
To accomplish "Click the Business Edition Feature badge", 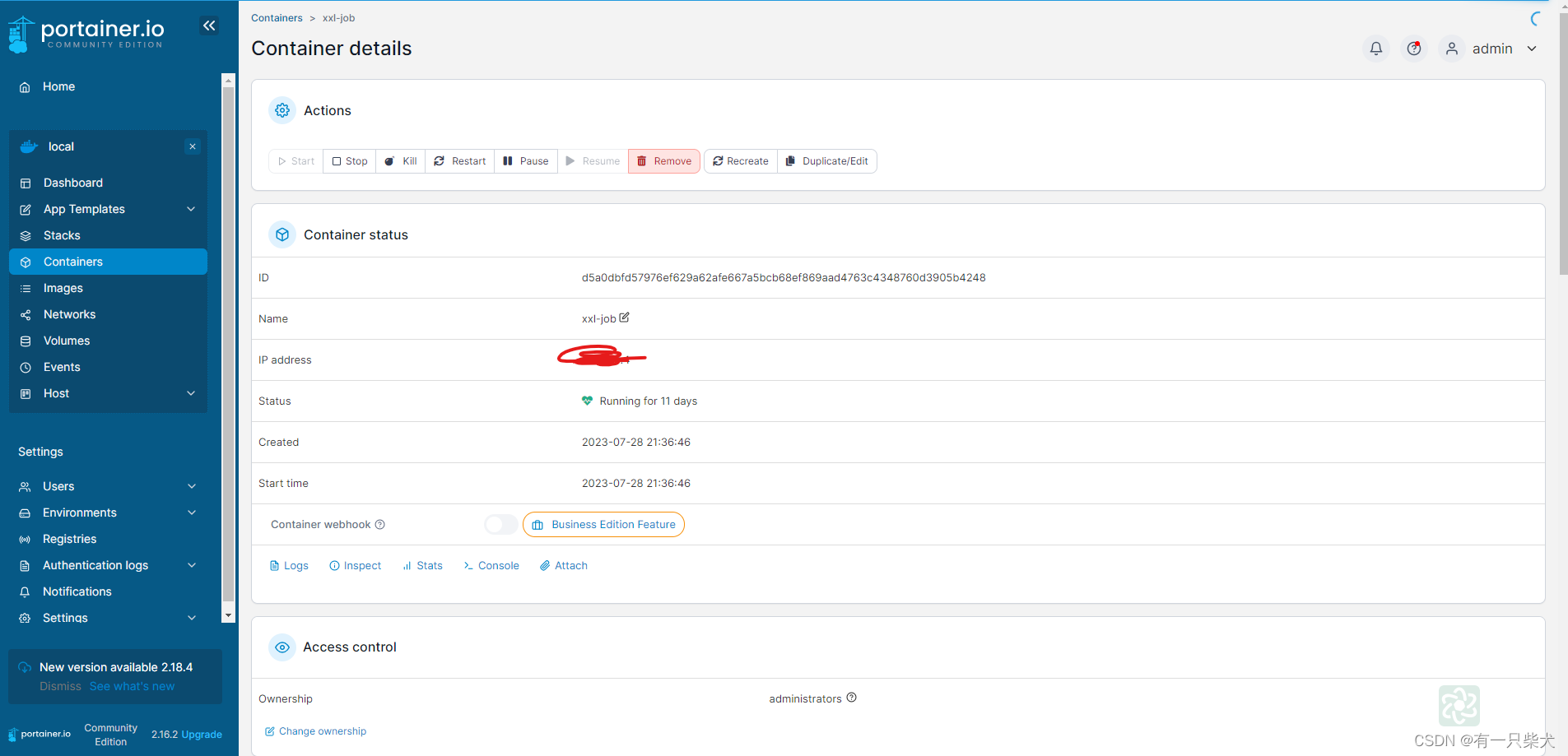I will 603,525.
